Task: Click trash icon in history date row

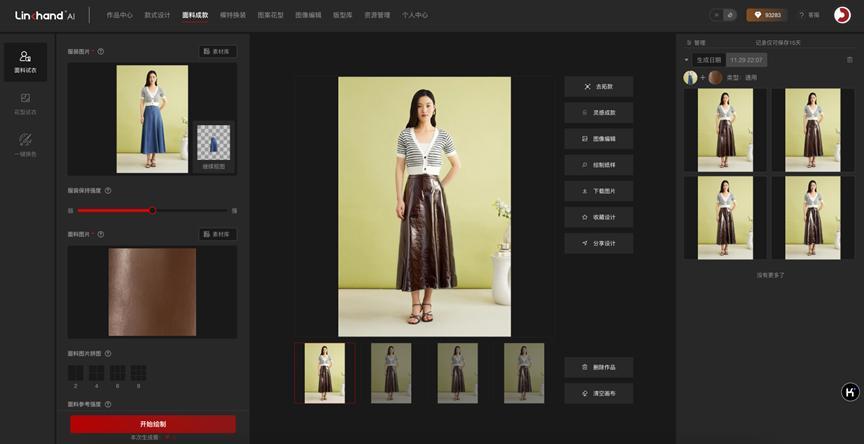Action: click(x=849, y=60)
